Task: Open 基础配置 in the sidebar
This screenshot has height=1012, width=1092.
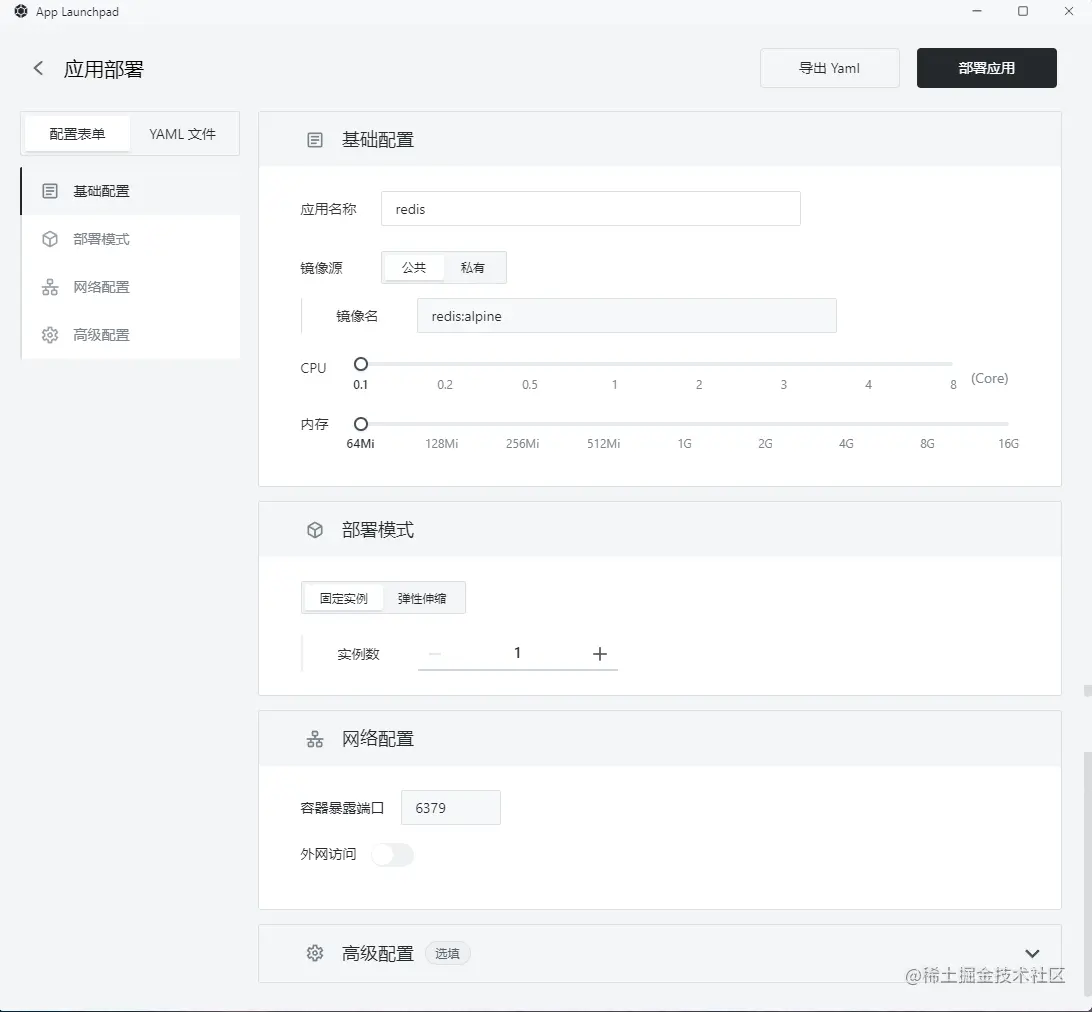Action: pyautogui.click(x=131, y=191)
